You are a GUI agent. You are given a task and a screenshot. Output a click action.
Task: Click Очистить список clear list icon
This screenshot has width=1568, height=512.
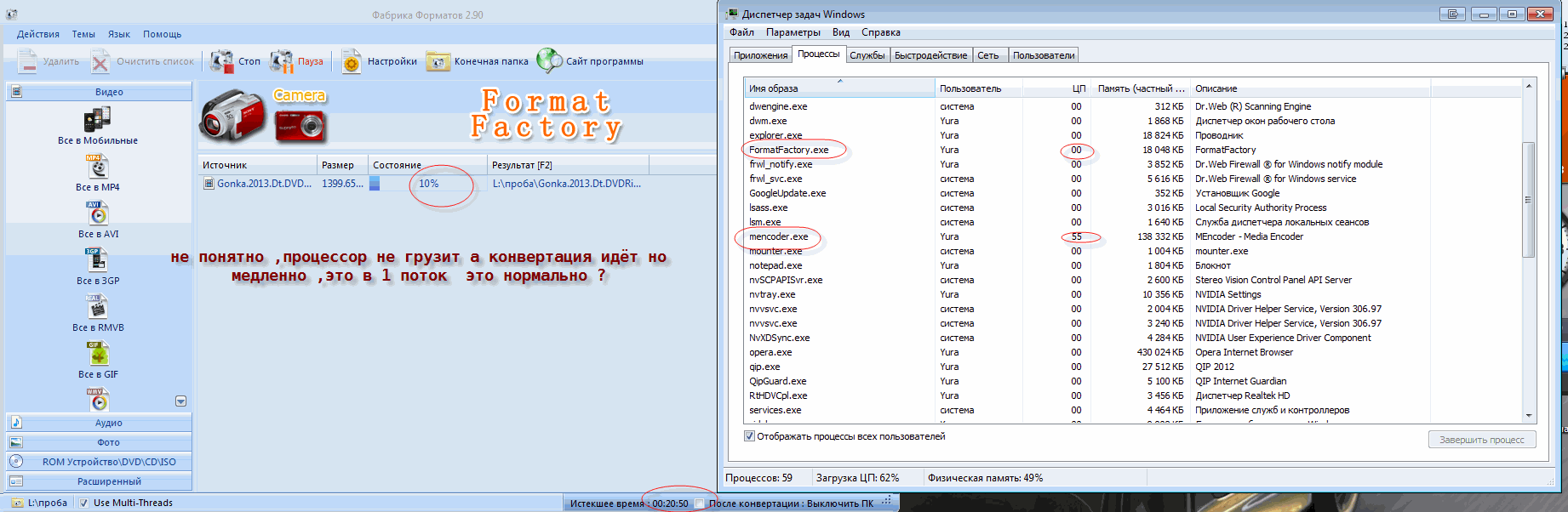(100, 61)
